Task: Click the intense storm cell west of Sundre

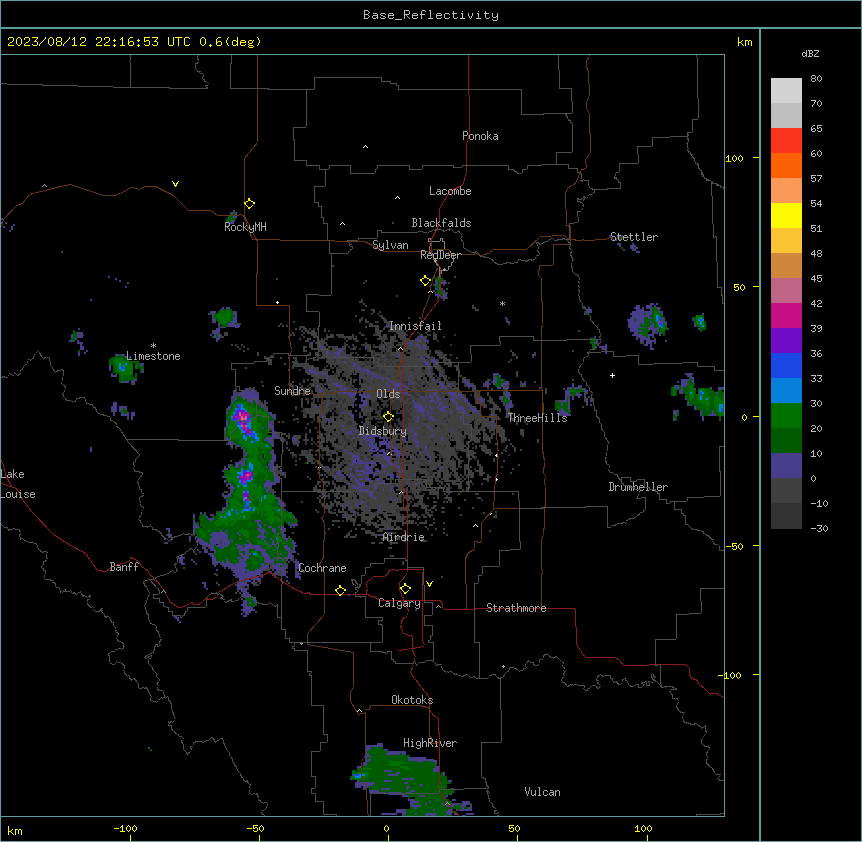Action: click(x=242, y=420)
